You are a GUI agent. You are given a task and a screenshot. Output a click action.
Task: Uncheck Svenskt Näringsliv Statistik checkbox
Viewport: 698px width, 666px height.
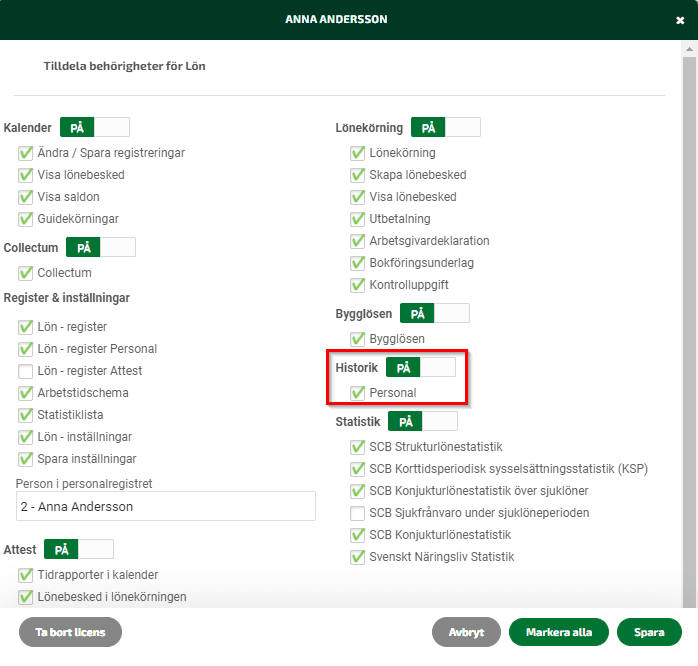pyautogui.click(x=357, y=557)
